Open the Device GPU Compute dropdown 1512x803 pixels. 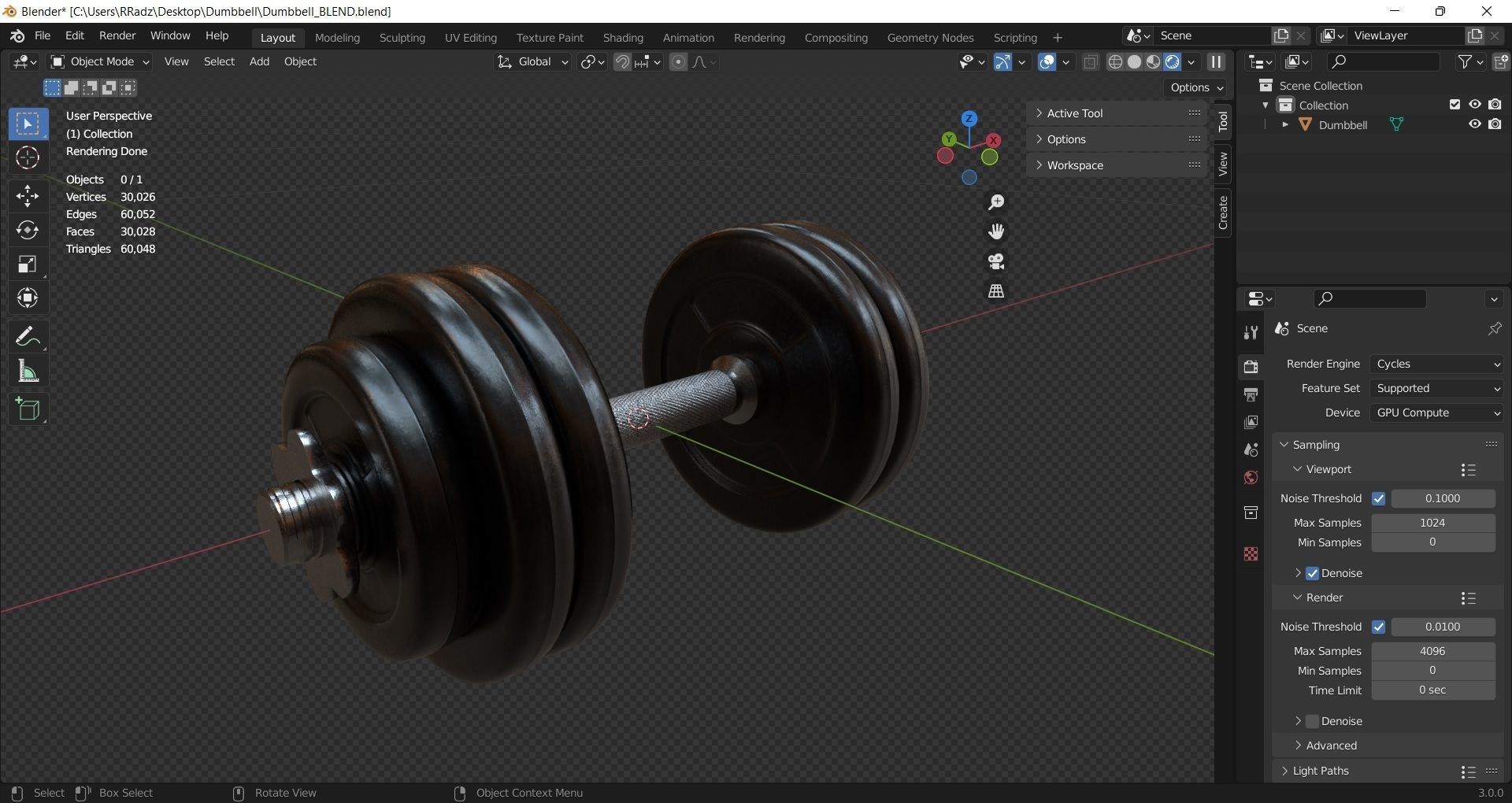(1436, 413)
